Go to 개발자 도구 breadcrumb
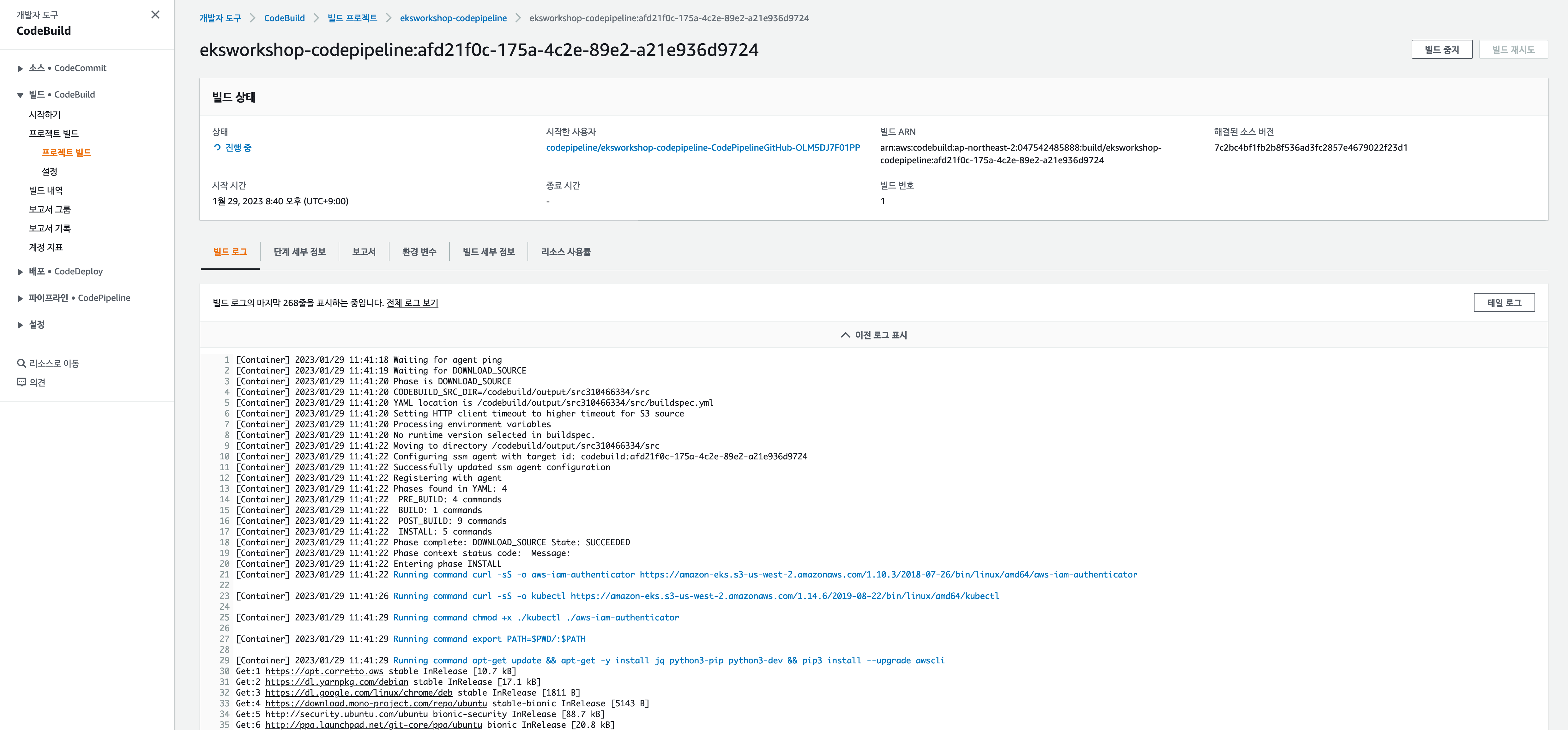 point(220,18)
